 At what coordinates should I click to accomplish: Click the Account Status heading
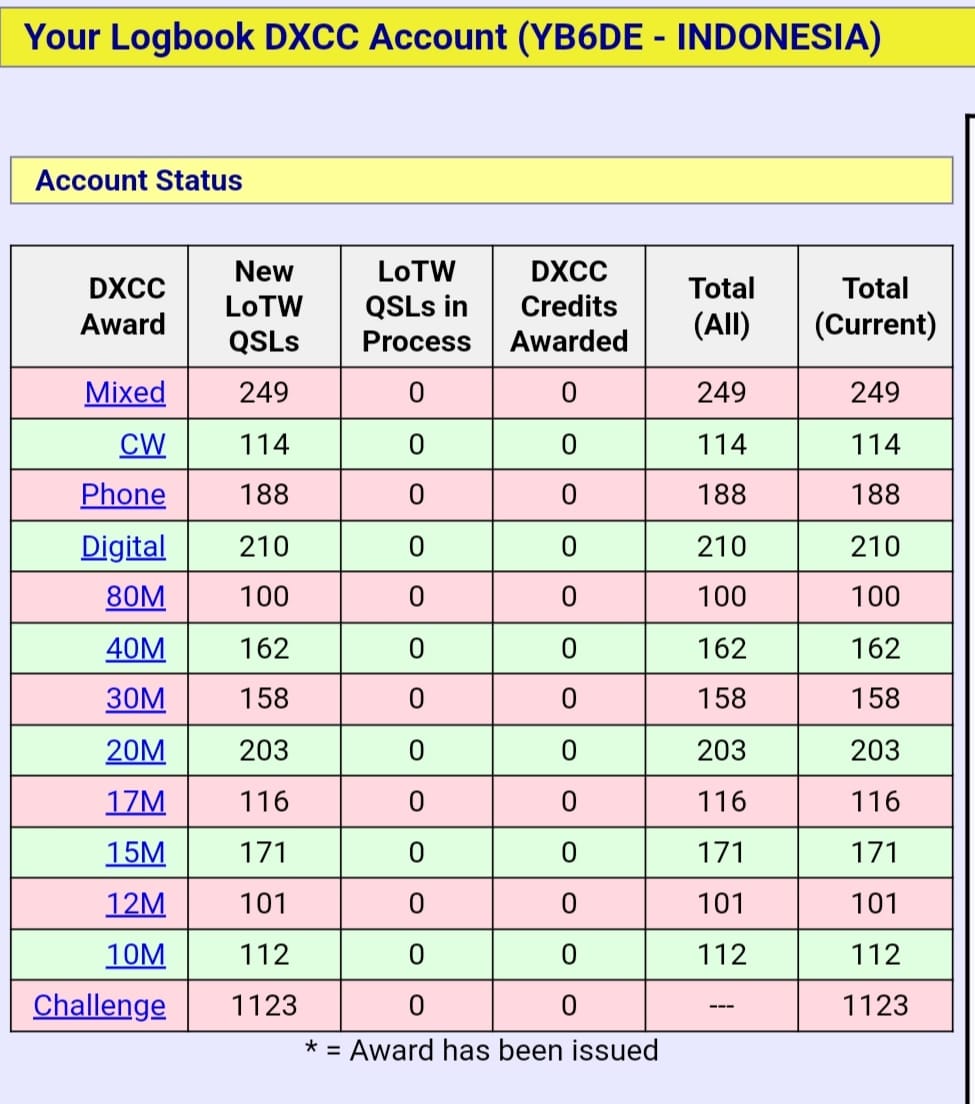click(x=139, y=180)
